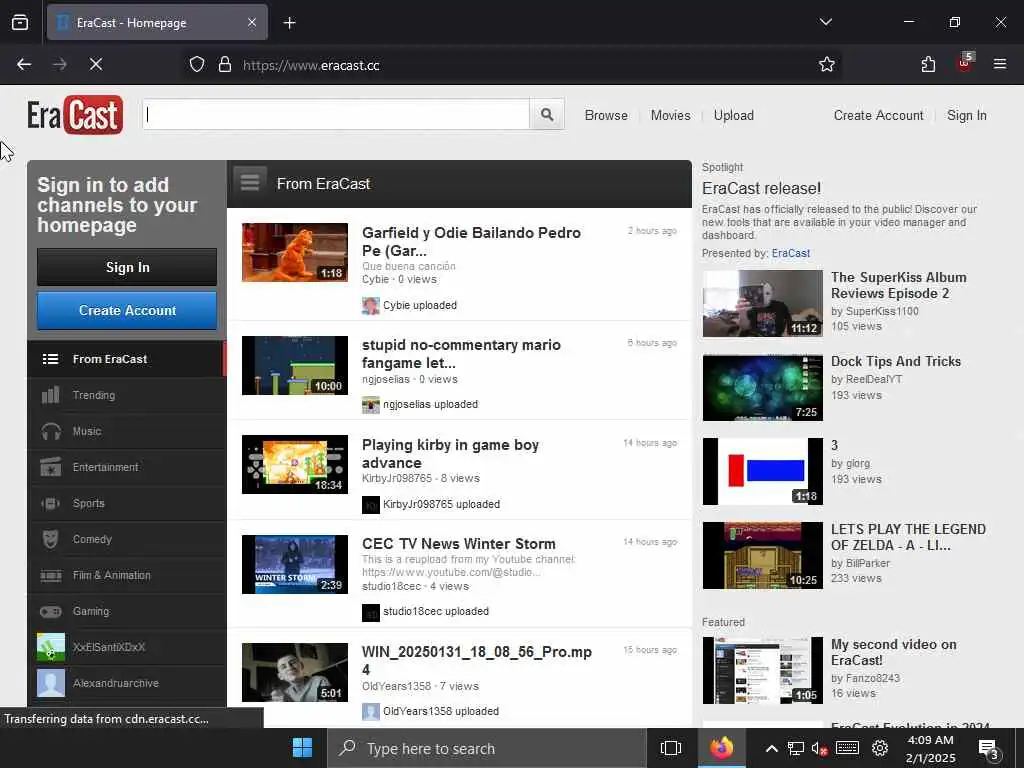Expand the list all tabs chevron
The width and height of the screenshot is (1024, 768).
[x=825, y=22]
